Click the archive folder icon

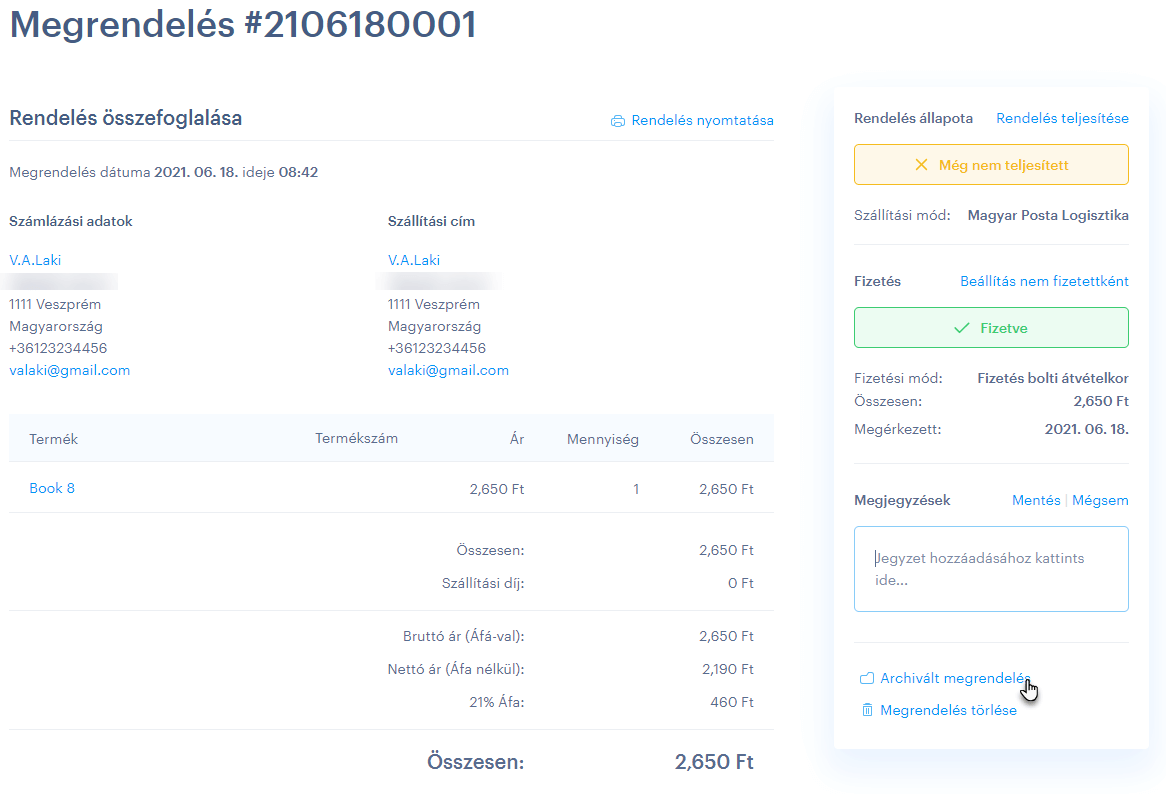click(866, 678)
